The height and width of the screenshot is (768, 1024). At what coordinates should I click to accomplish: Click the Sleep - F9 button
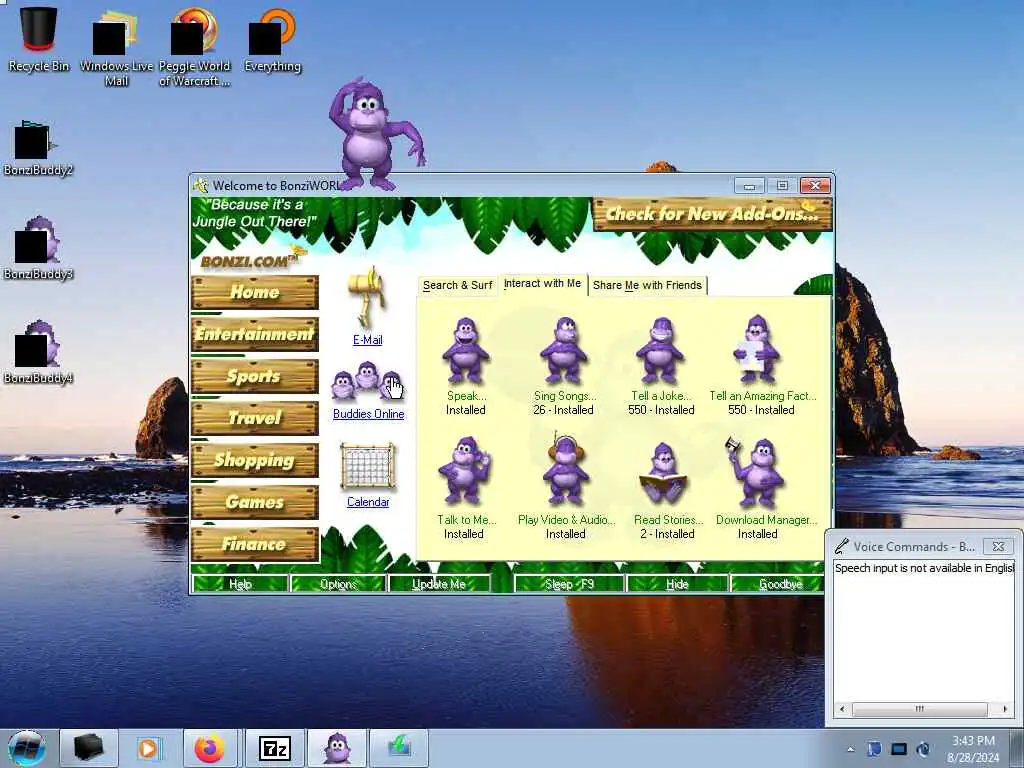(x=569, y=584)
